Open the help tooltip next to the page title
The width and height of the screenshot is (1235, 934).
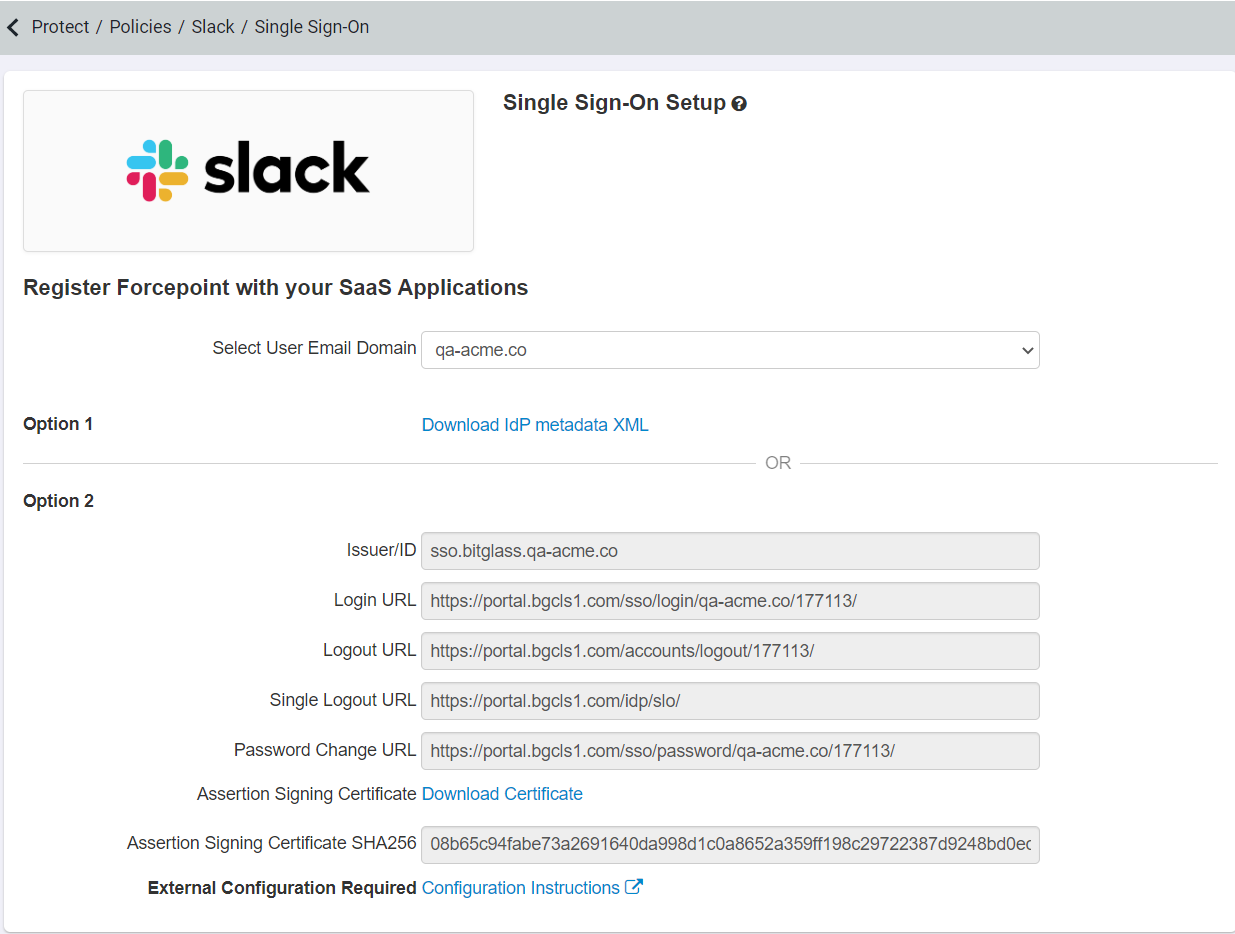pos(739,103)
